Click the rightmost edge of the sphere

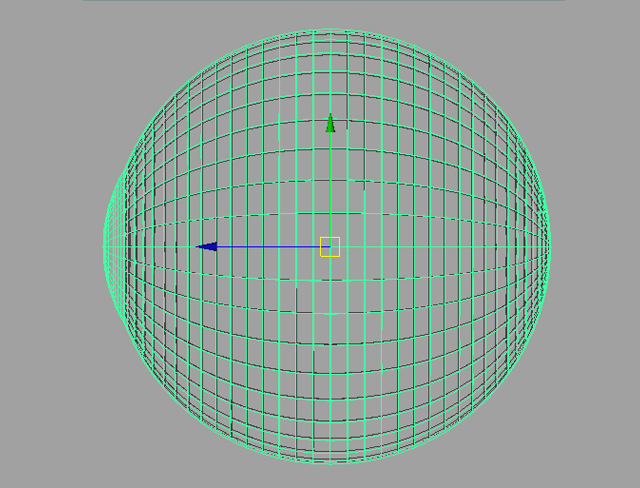549,246
